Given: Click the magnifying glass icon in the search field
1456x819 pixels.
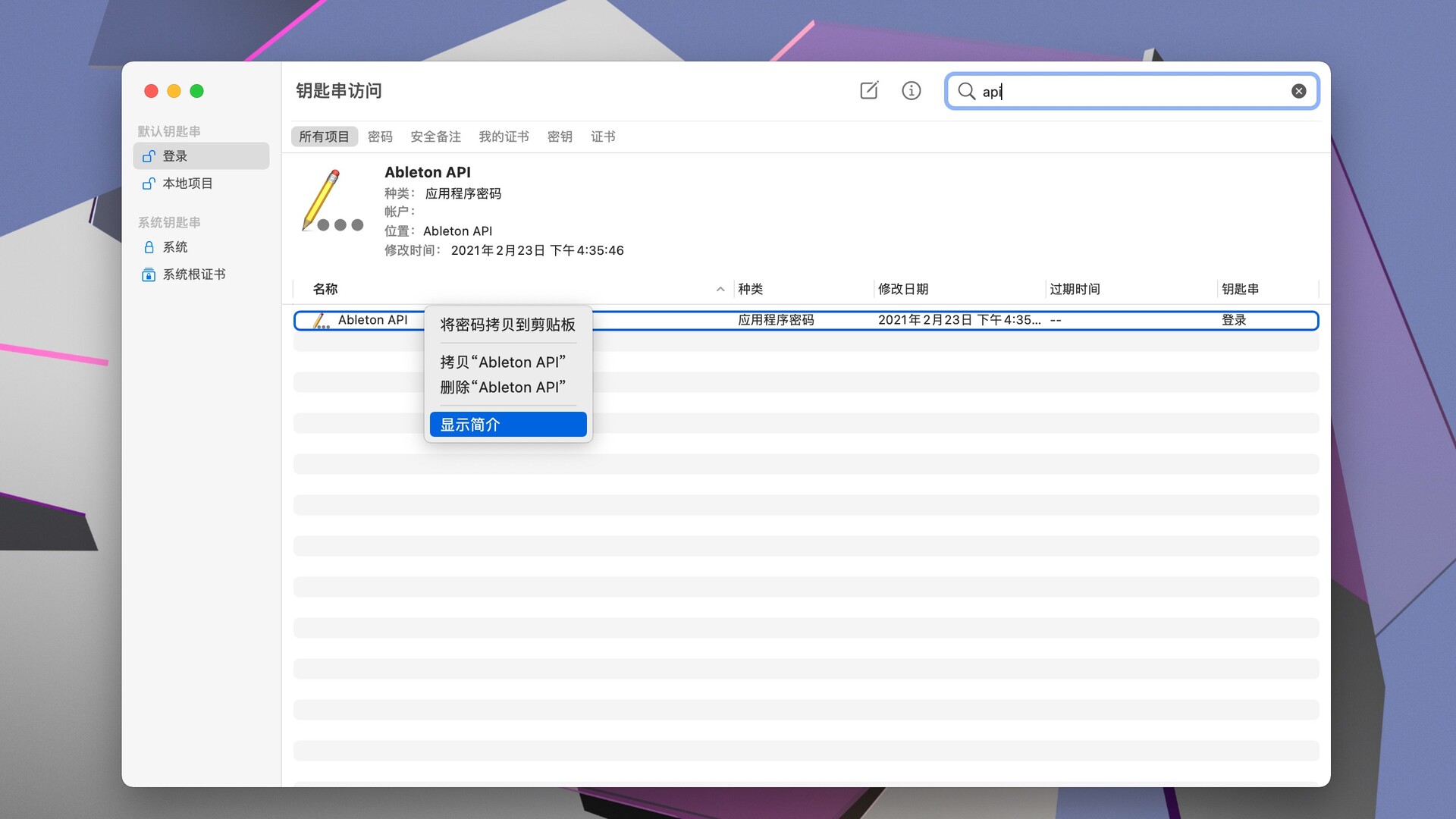Looking at the screenshot, I should tap(966, 91).
